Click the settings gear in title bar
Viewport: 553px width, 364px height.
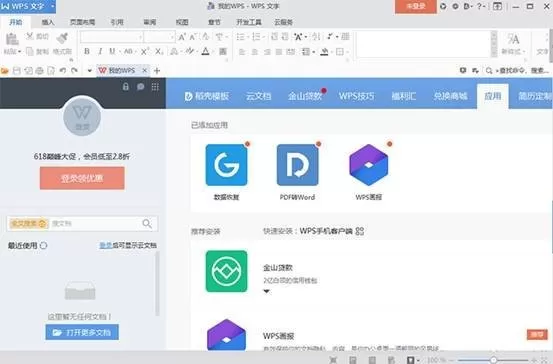point(455,6)
